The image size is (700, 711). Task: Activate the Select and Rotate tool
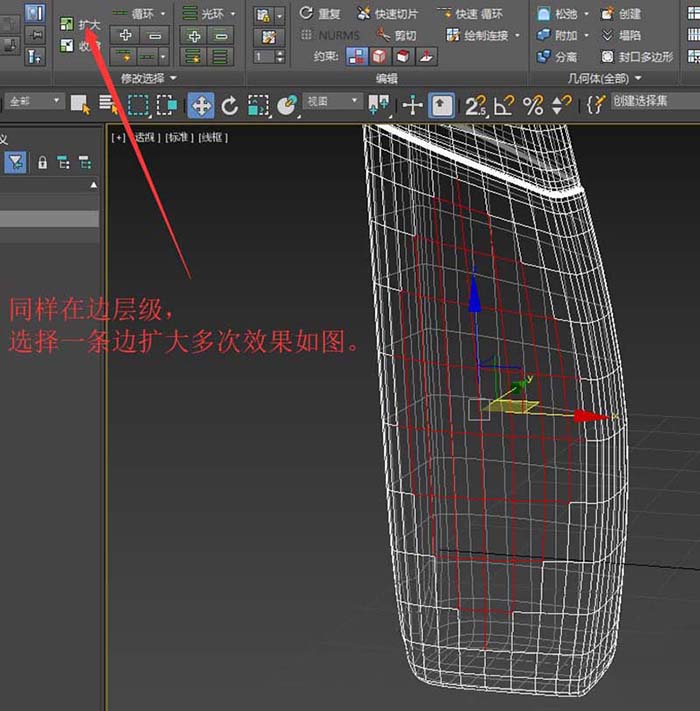pyautogui.click(x=230, y=104)
